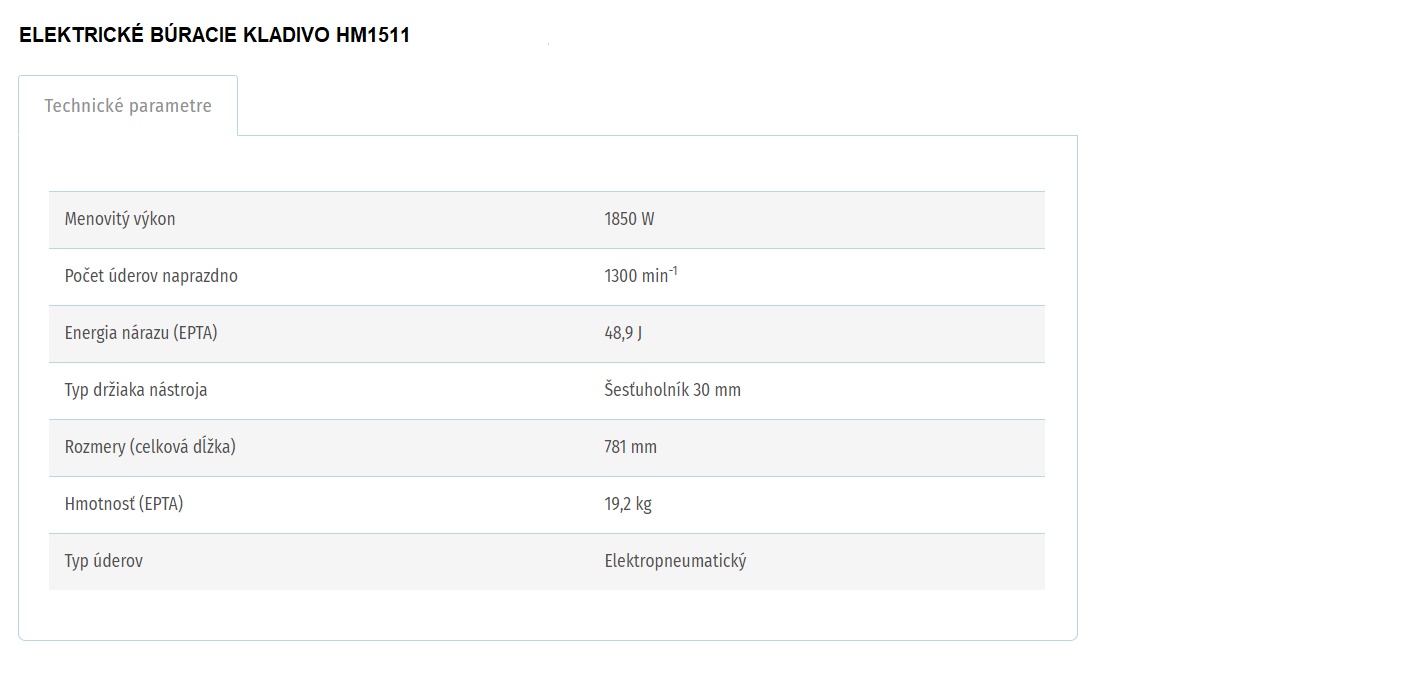1401x681 pixels.
Task: Click the word EPTA in the Hmotnosť row
Action: [161, 504]
